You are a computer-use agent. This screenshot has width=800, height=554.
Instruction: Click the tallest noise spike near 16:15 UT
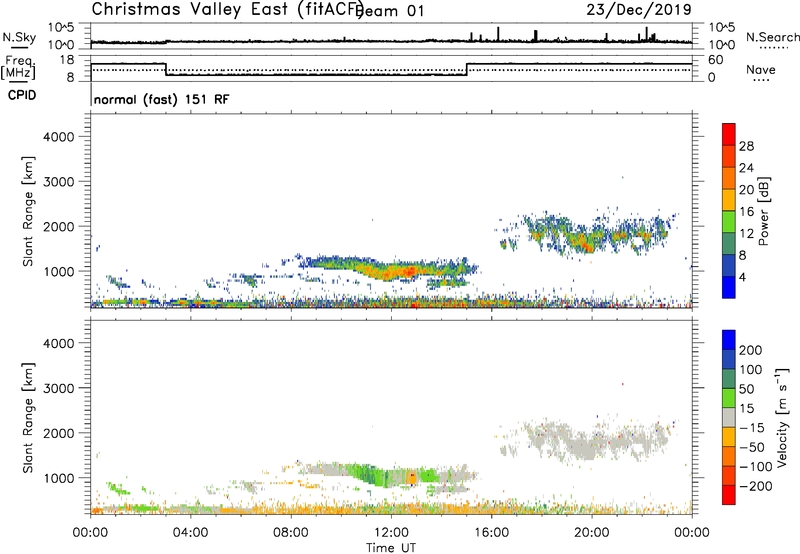coord(498,34)
